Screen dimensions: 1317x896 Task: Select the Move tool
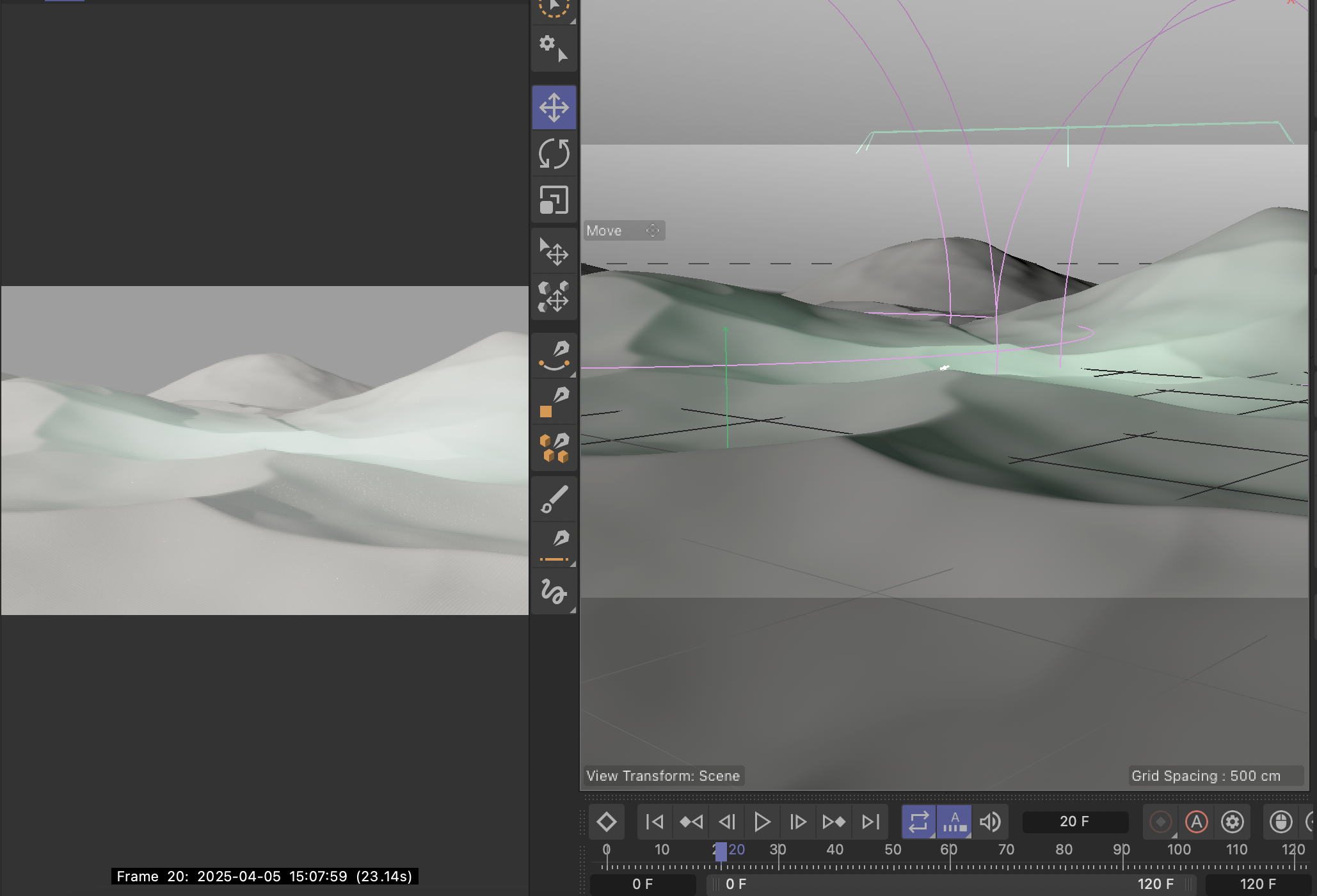[x=554, y=108]
